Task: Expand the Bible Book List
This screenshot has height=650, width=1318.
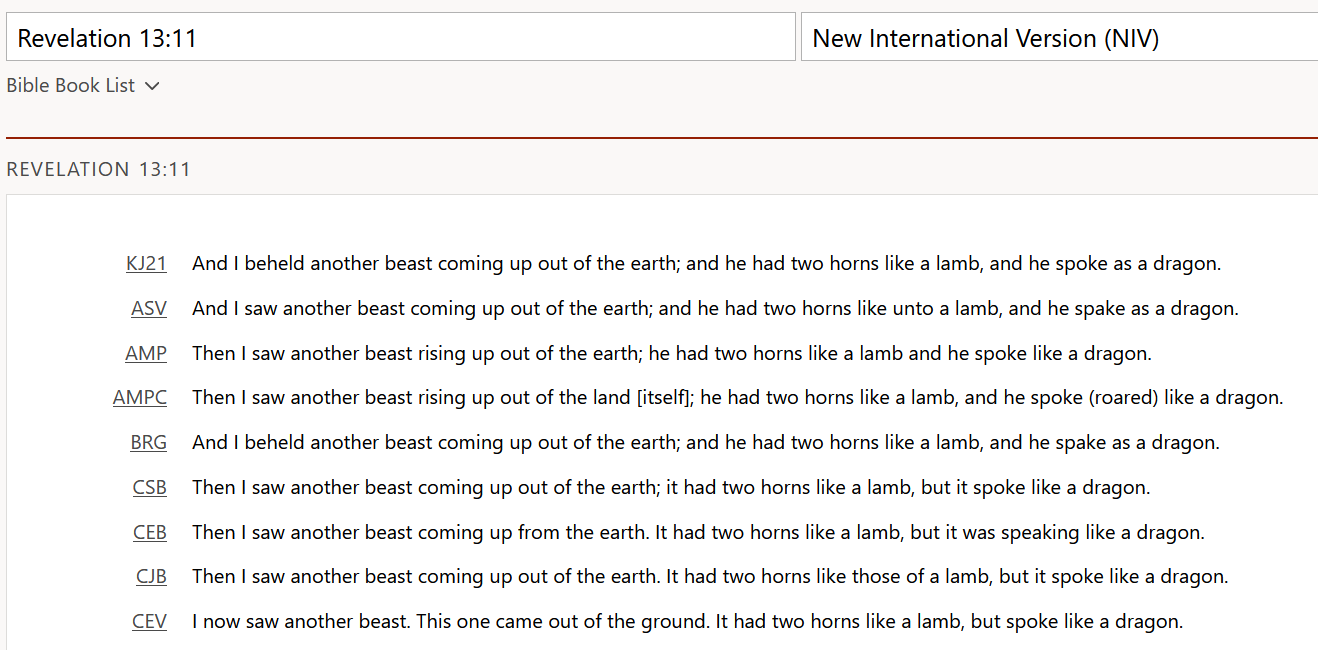Action: point(83,86)
